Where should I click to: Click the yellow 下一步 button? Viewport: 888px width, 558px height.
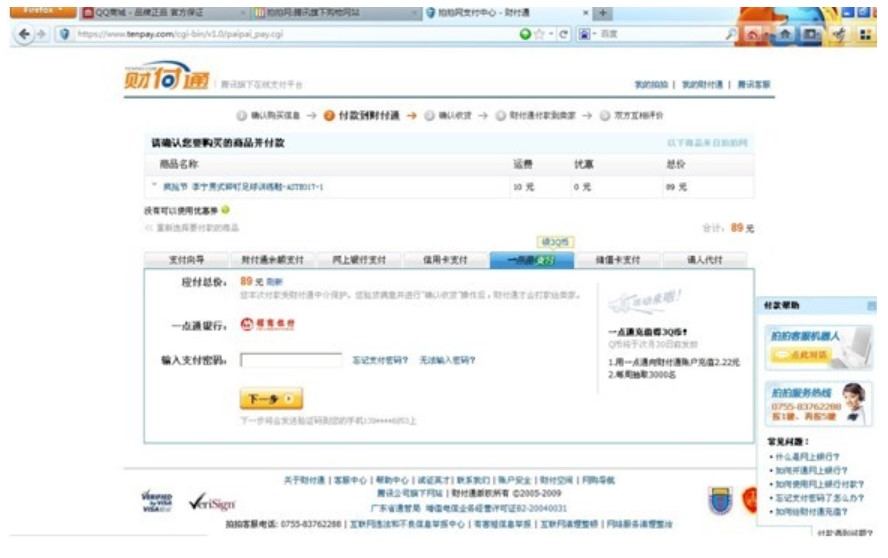pyautogui.click(x=271, y=399)
